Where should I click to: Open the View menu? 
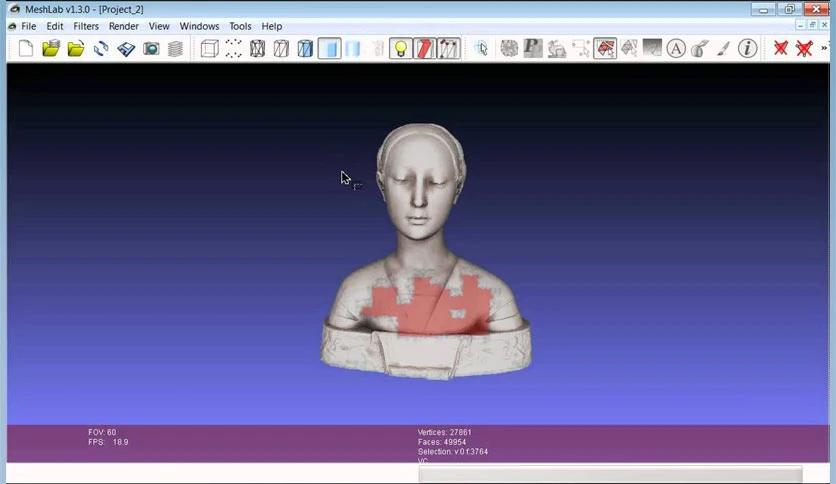pos(159,26)
